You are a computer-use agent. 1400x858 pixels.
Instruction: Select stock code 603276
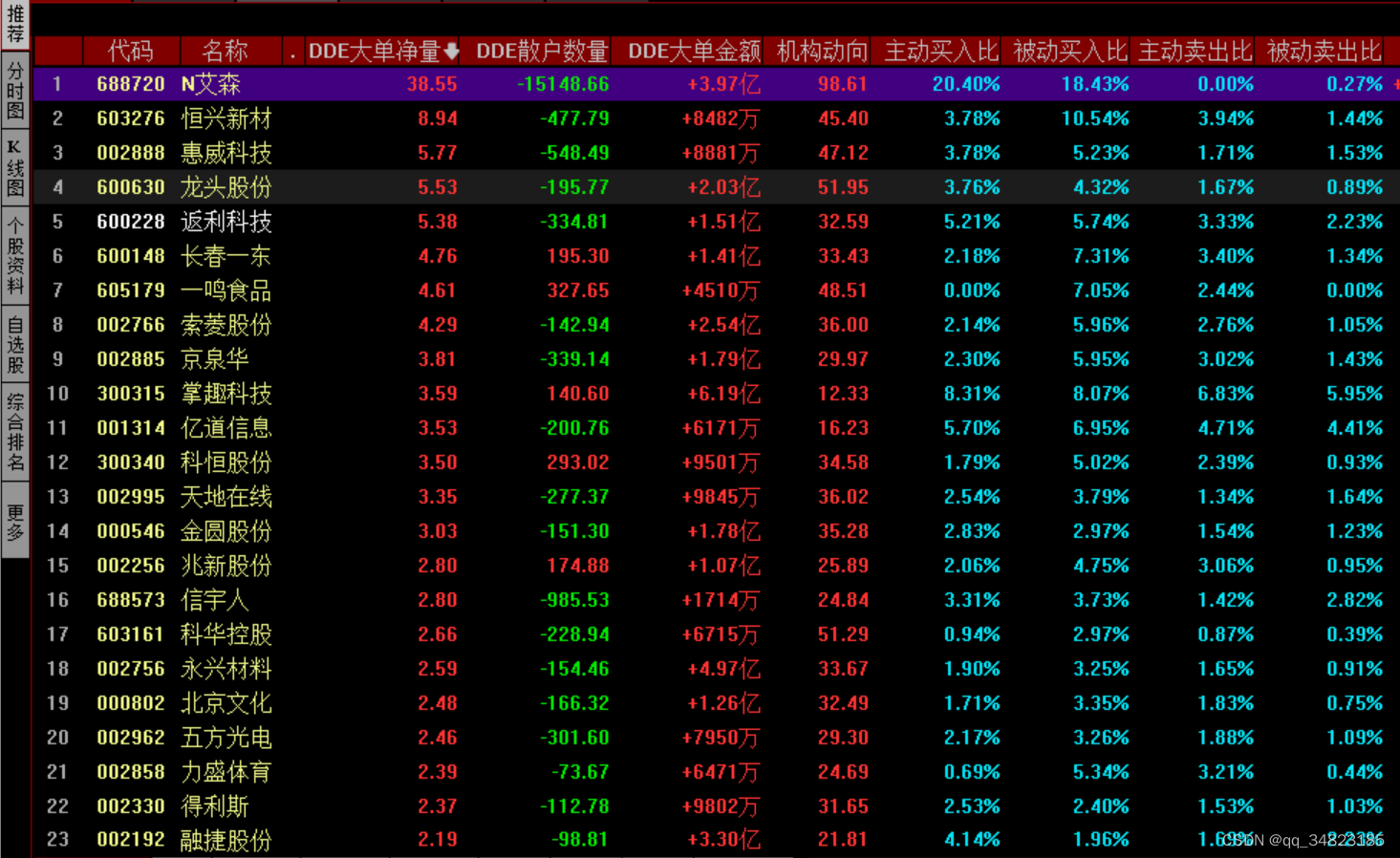pos(131,118)
